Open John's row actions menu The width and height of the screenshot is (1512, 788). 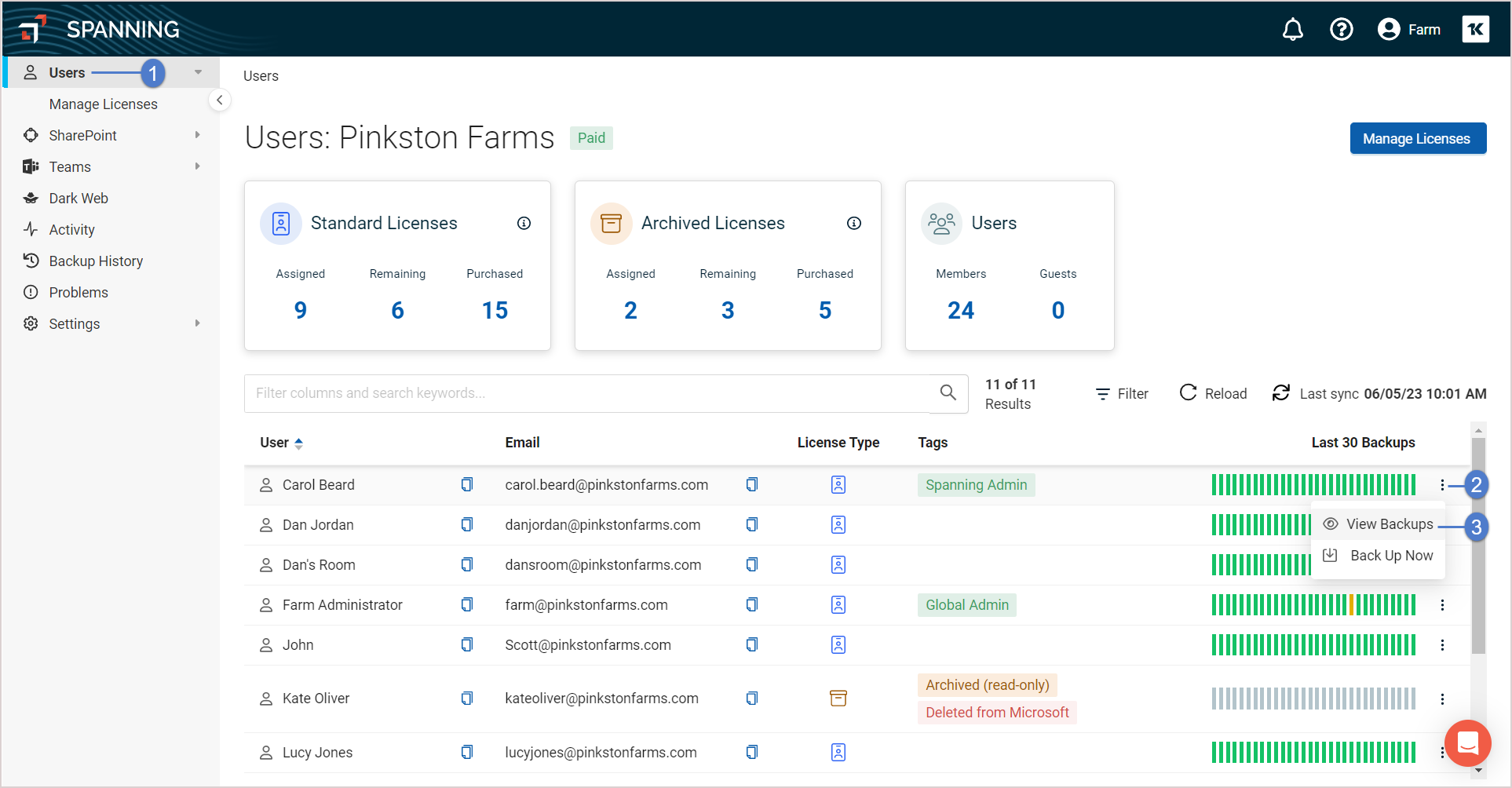(1442, 645)
